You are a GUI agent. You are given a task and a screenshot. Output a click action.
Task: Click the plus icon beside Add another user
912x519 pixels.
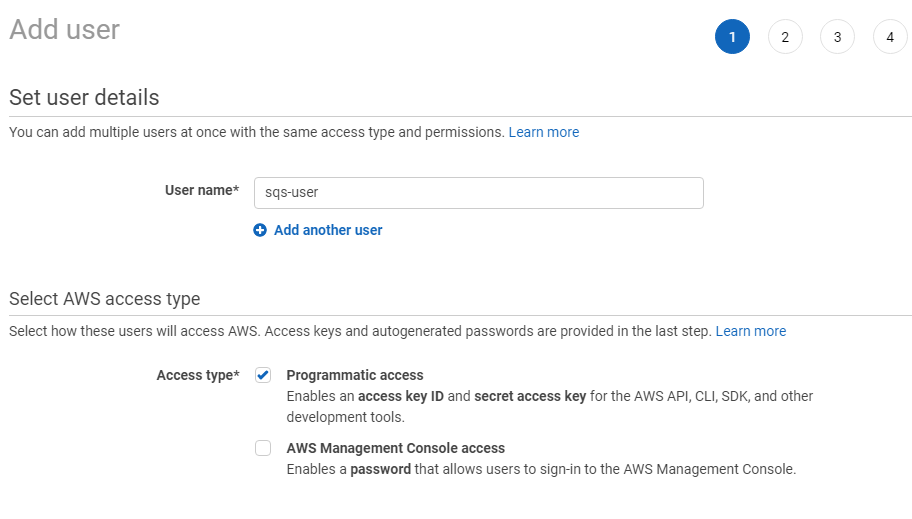click(260, 230)
